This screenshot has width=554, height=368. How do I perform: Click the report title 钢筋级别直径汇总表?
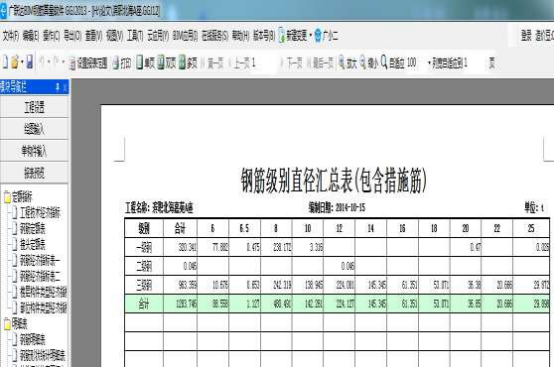point(334,180)
